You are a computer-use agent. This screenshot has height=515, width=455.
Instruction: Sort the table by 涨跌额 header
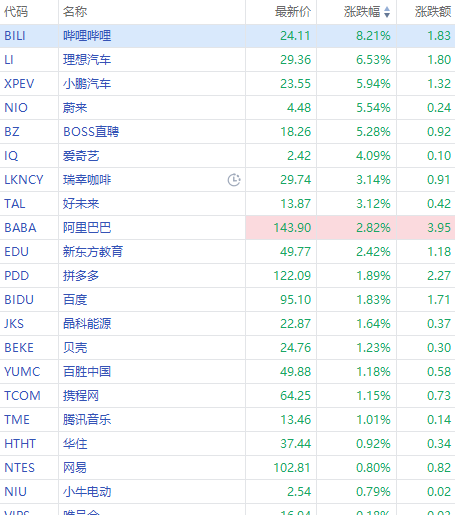coord(433,12)
